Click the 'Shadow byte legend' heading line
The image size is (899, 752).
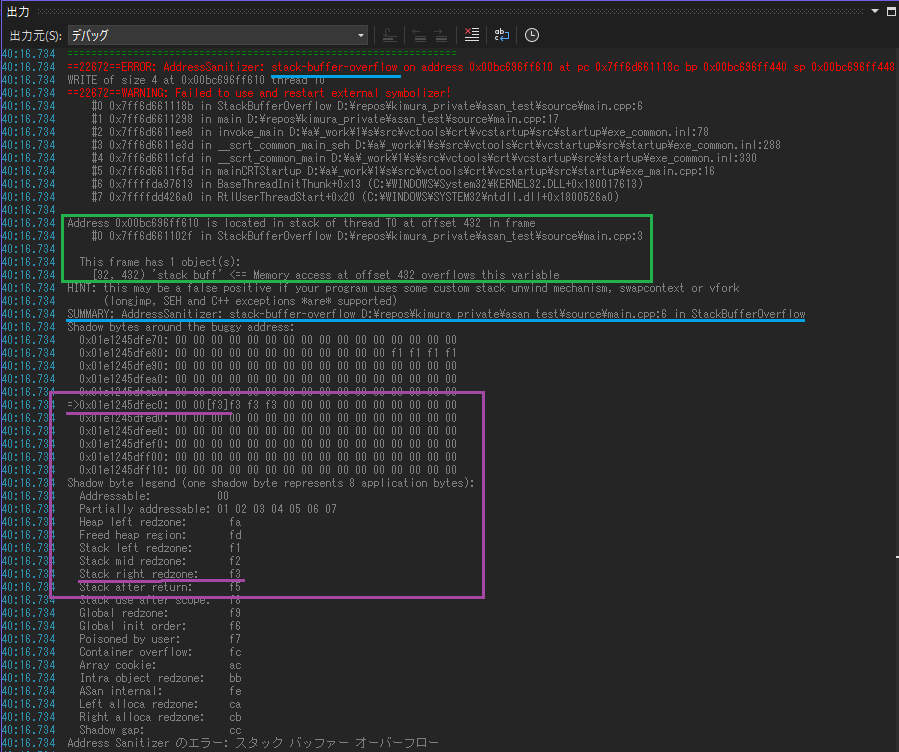[x=271, y=483]
